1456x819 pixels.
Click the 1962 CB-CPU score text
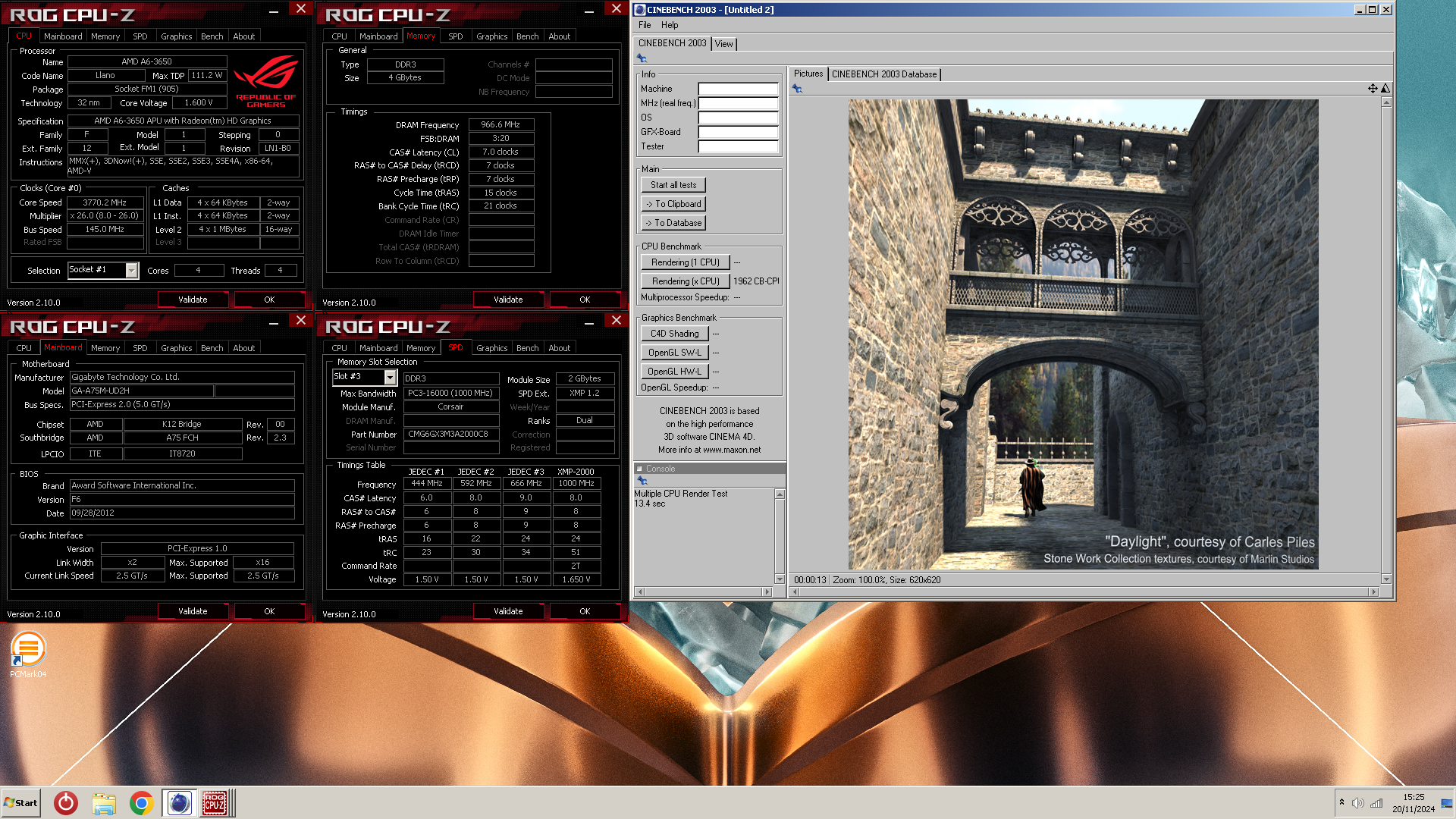point(756,281)
